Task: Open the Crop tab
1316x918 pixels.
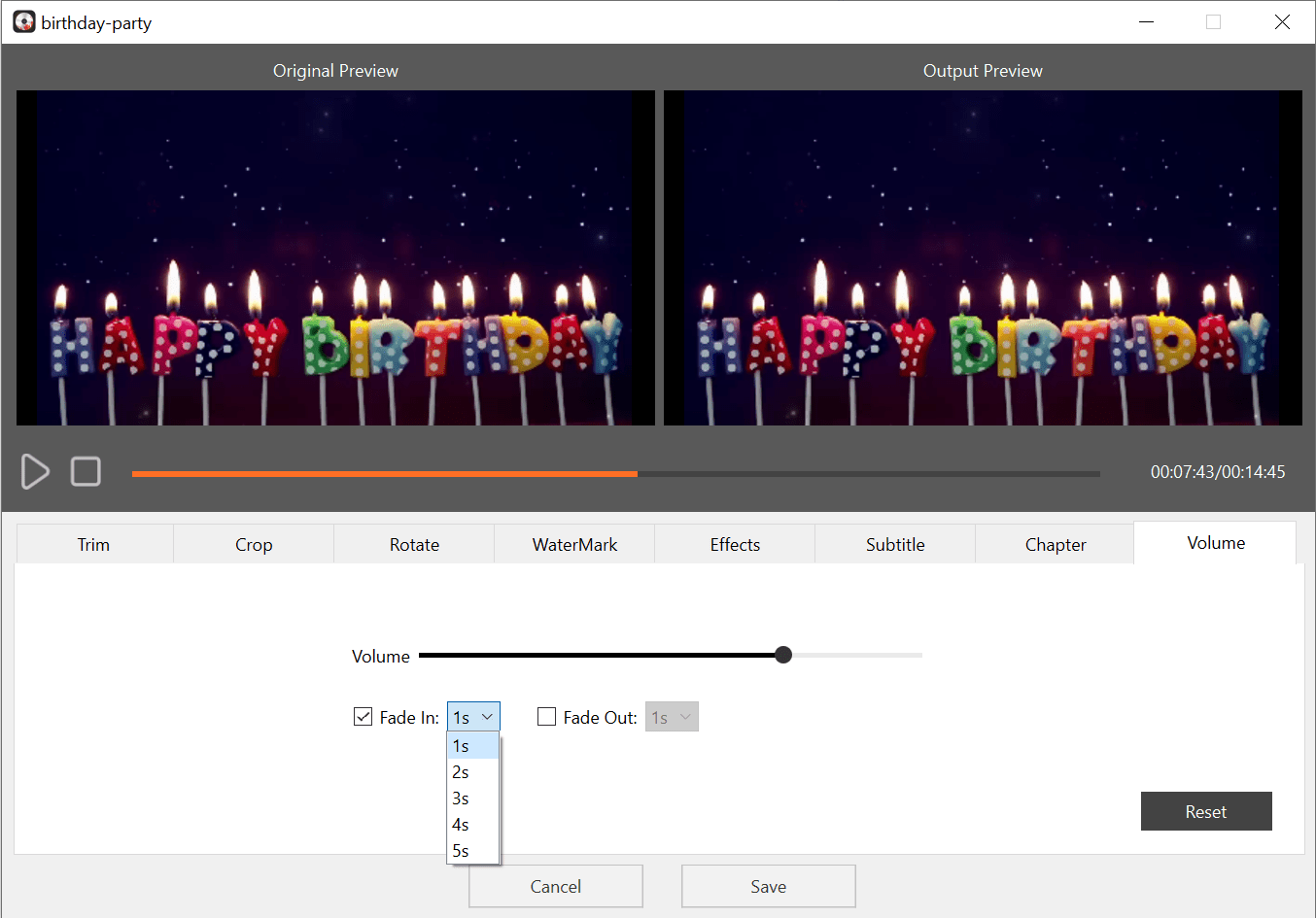Action: (x=253, y=544)
